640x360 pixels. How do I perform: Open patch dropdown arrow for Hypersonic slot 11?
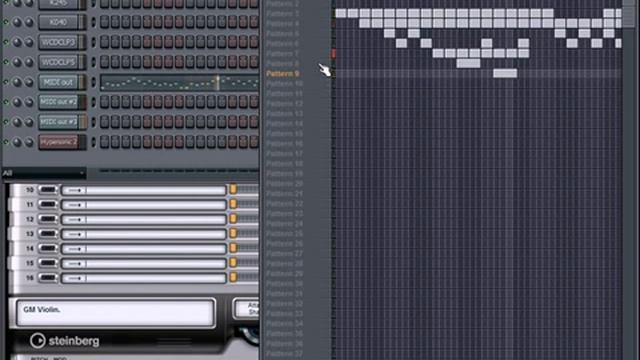[x=75, y=205]
